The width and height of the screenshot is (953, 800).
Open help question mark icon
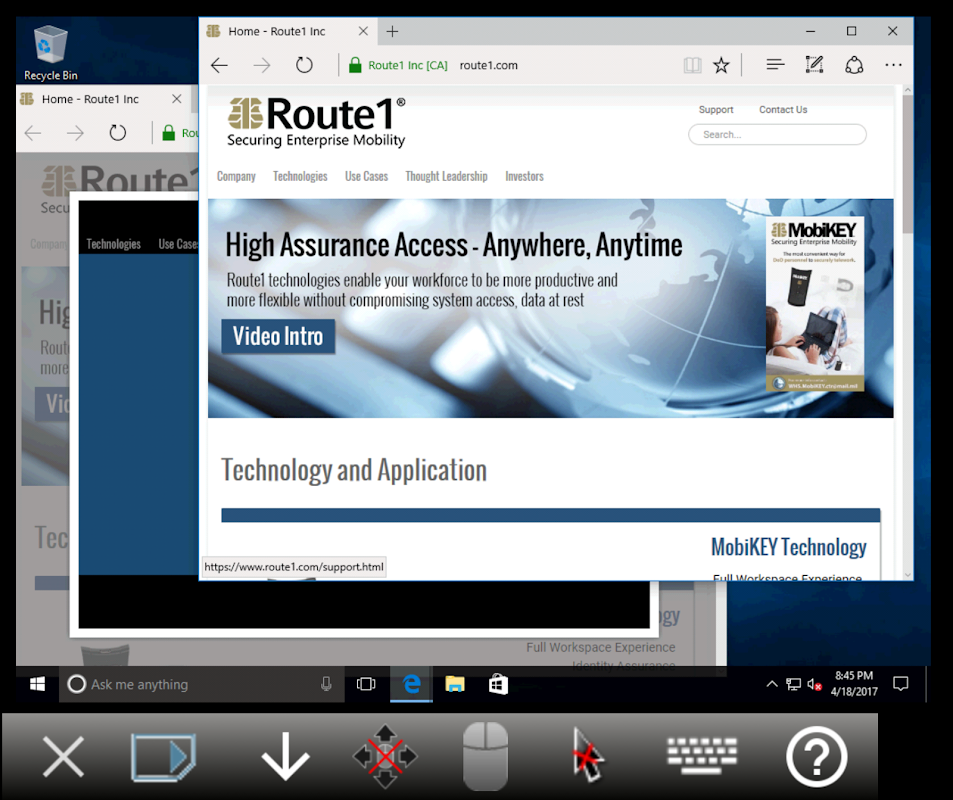tap(817, 757)
